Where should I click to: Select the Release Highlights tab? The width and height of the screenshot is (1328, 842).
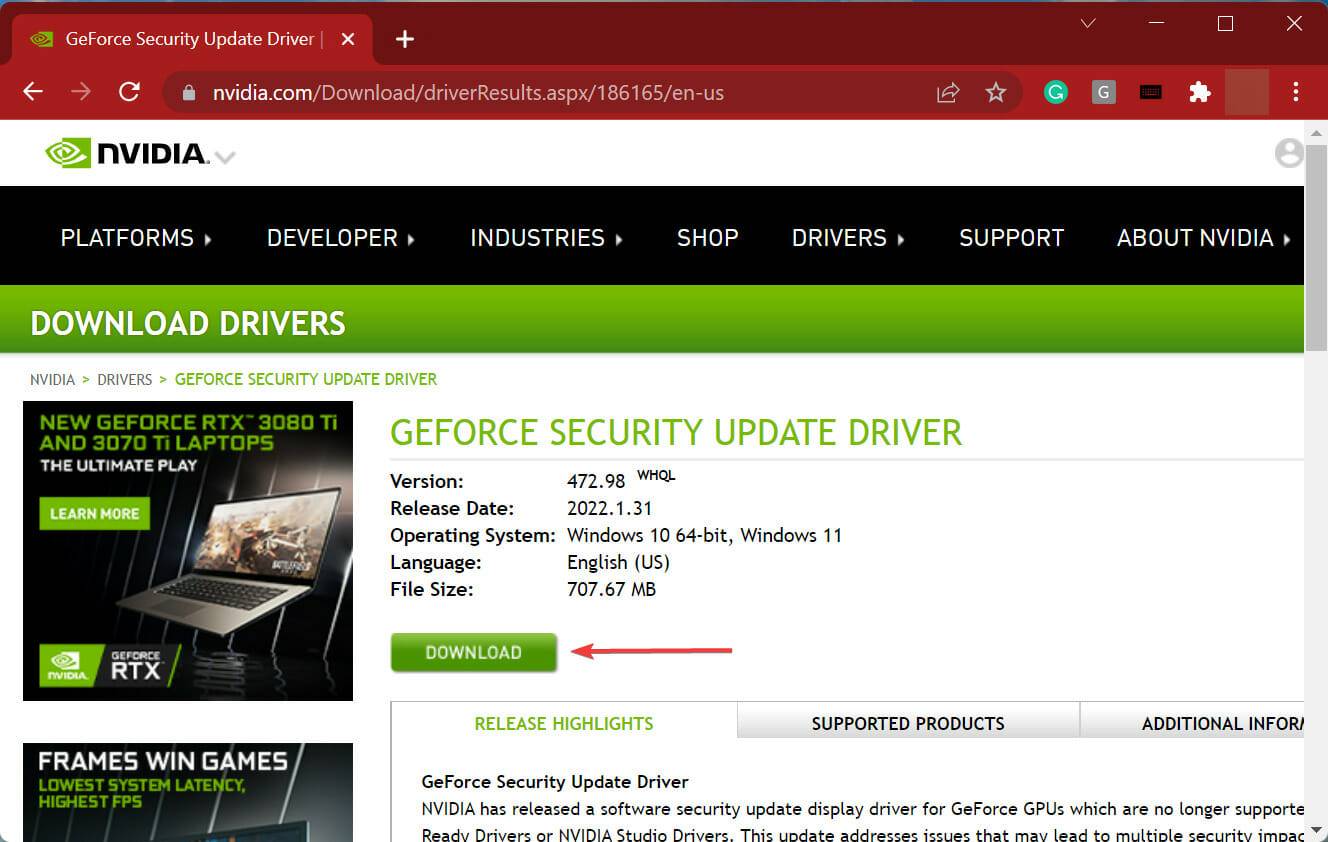pyautogui.click(x=563, y=723)
